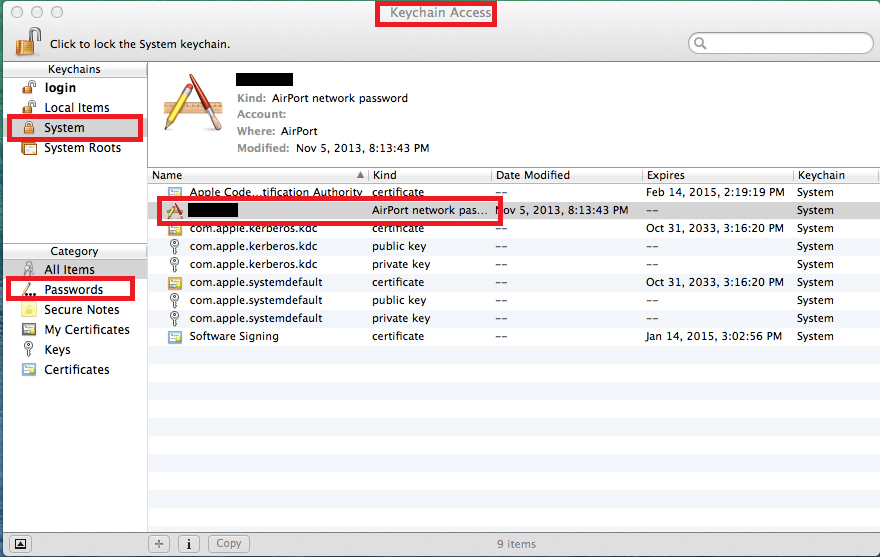This screenshot has width=880, height=557.
Task: Select the com.apple.kerberos.kdc public key row
Action: (514, 246)
